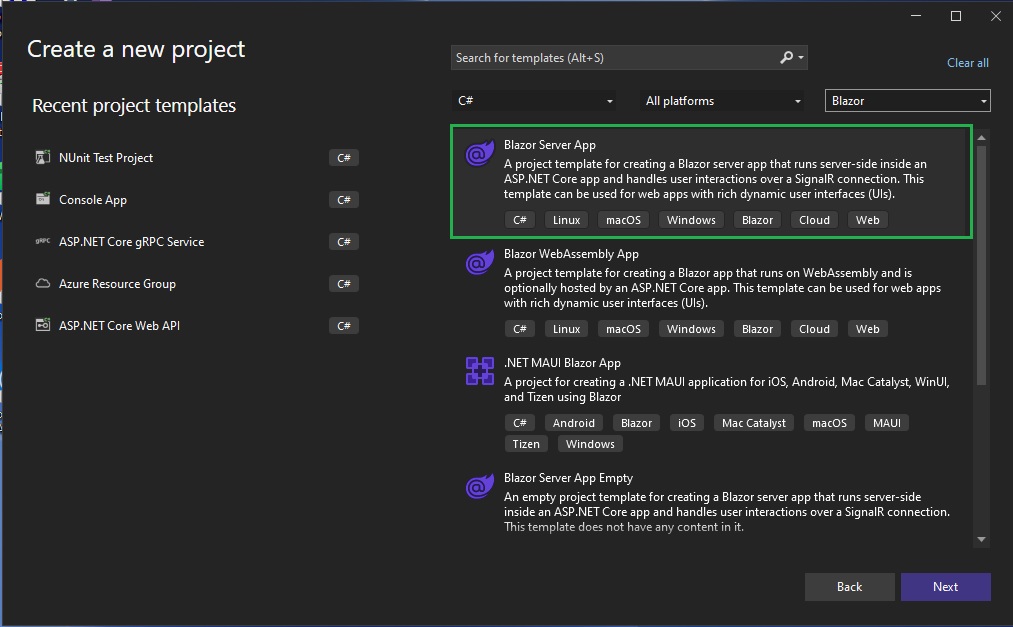Screen dimensions: 1013x627
Task: Select the Blazor WebAssembly App template title
Action: [571, 254]
